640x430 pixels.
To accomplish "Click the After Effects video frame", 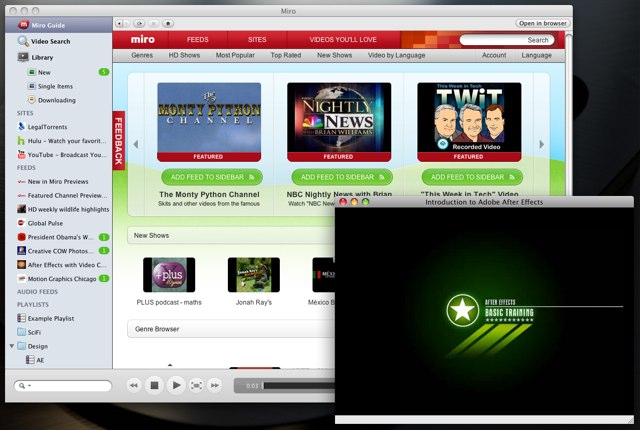I will coord(484,311).
